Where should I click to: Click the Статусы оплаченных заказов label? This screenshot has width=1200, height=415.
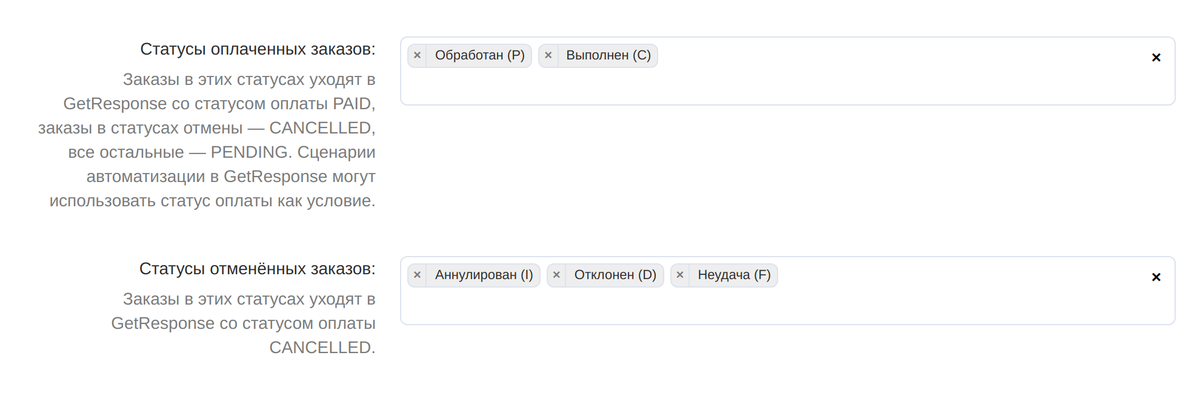tap(257, 50)
